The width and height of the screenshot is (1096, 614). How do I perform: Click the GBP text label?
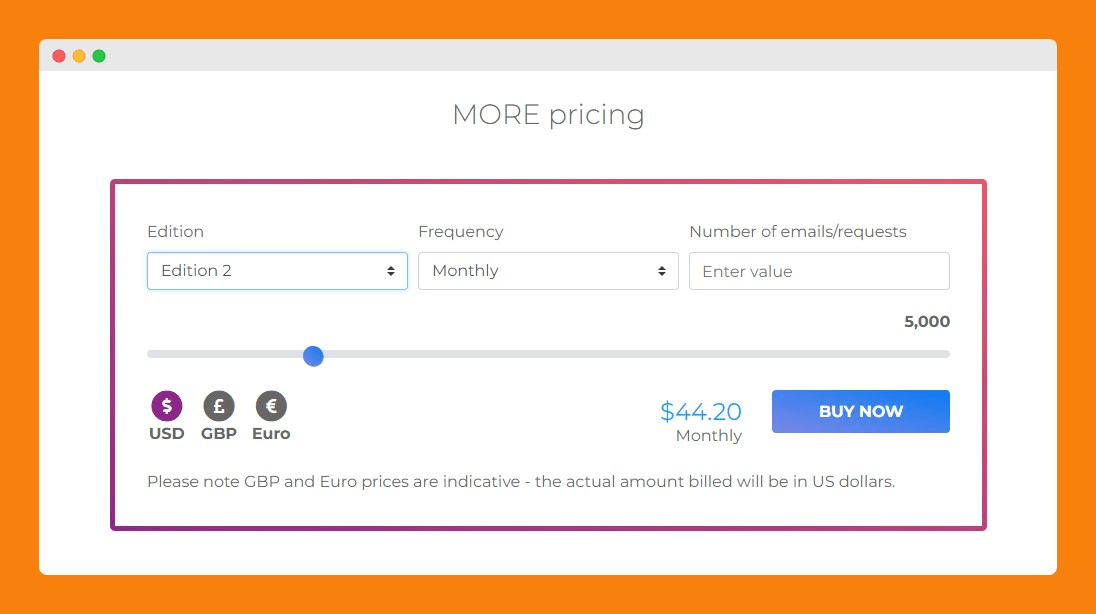click(x=219, y=434)
